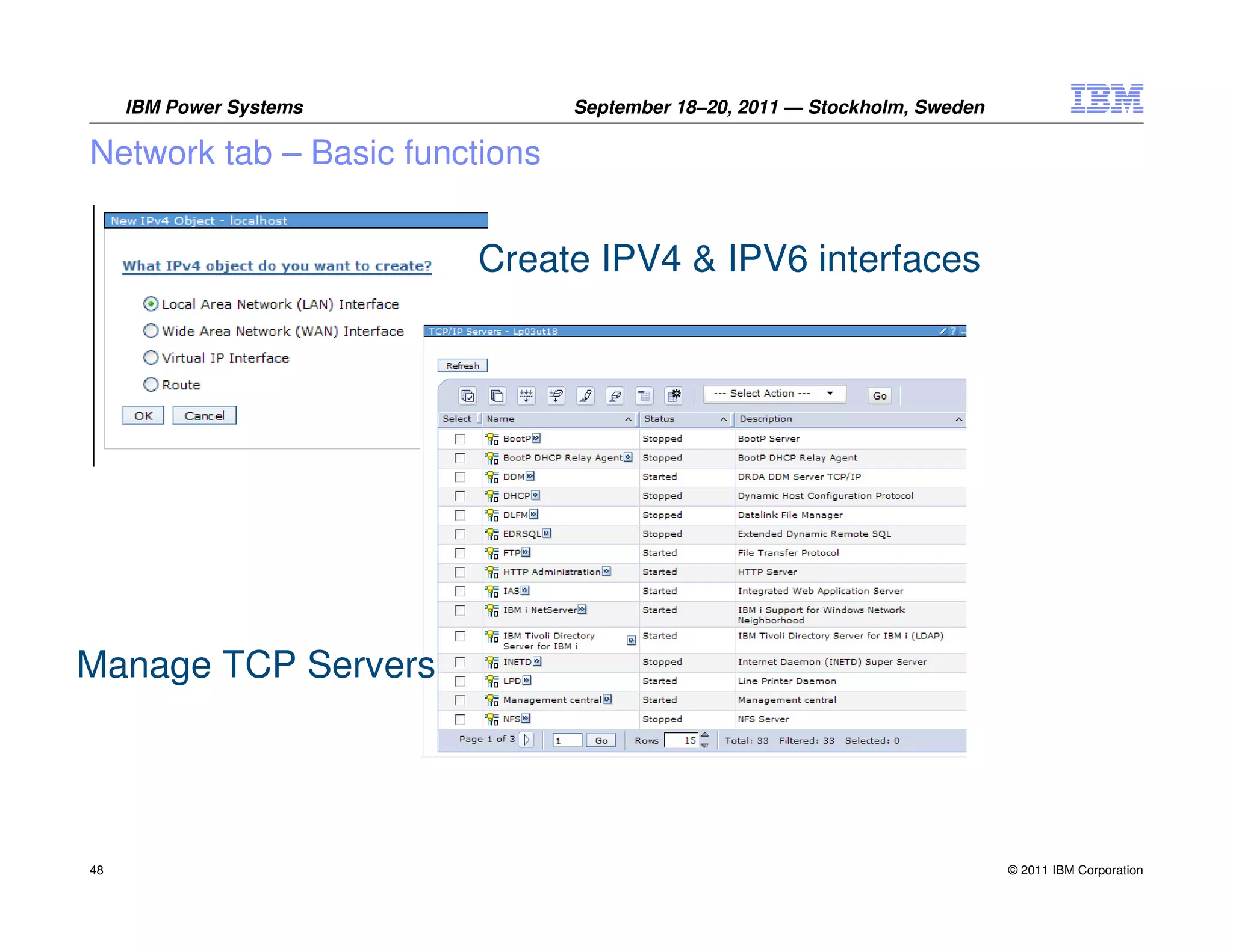Open the context menu arrow next to DDM
The width and height of the screenshot is (1233, 952).
click(530, 476)
